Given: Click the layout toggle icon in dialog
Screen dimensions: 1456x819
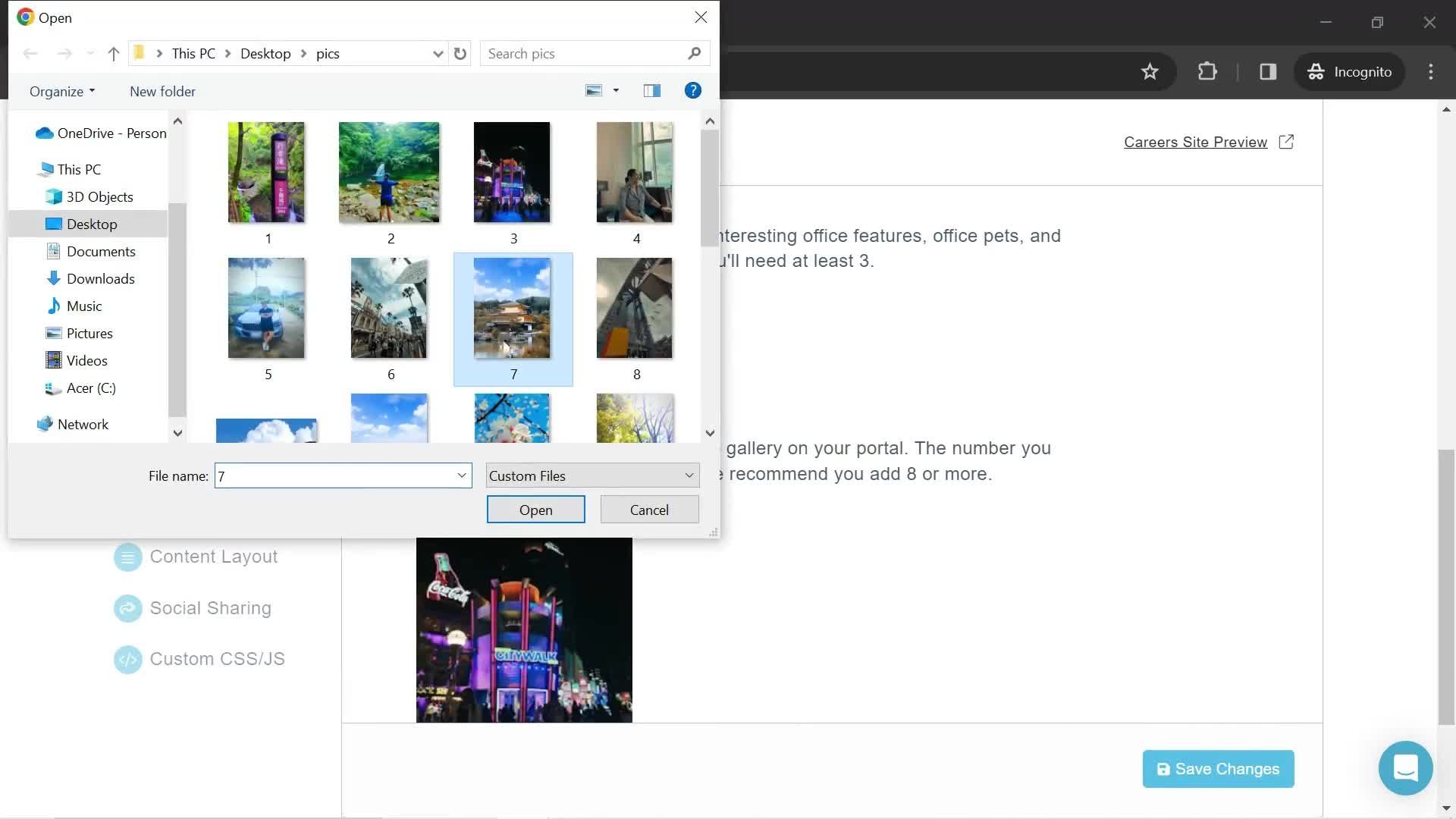Looking at the screenshot, I should (x=651, y=90).
